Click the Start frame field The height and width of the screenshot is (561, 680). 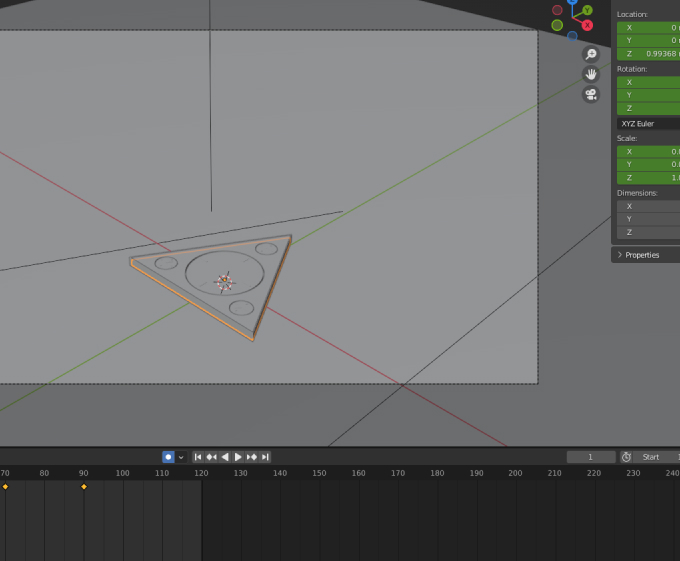pyautogui.click(x=656, y=457)
